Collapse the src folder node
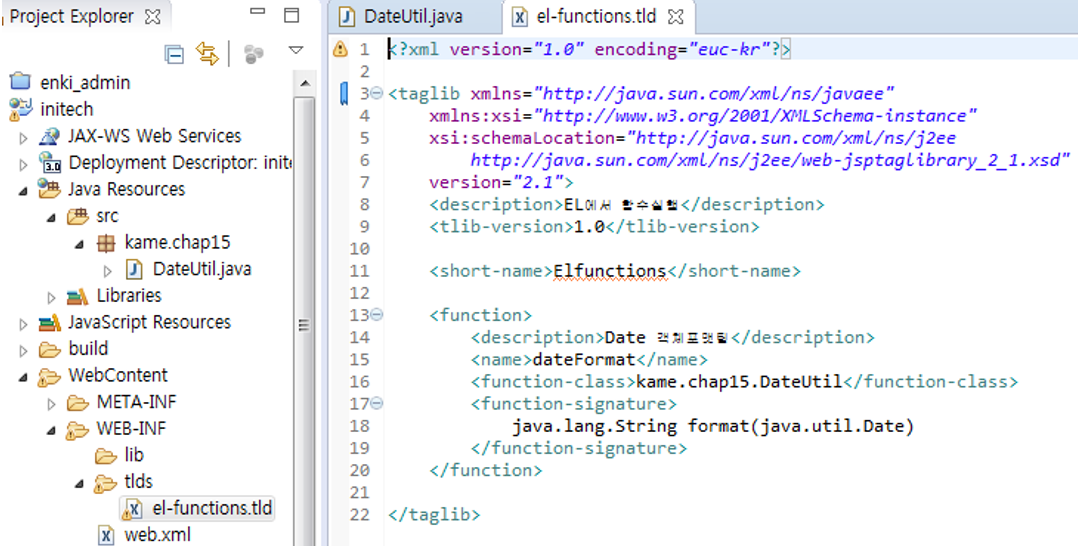 pyautogui.click(x=52, y=218)
